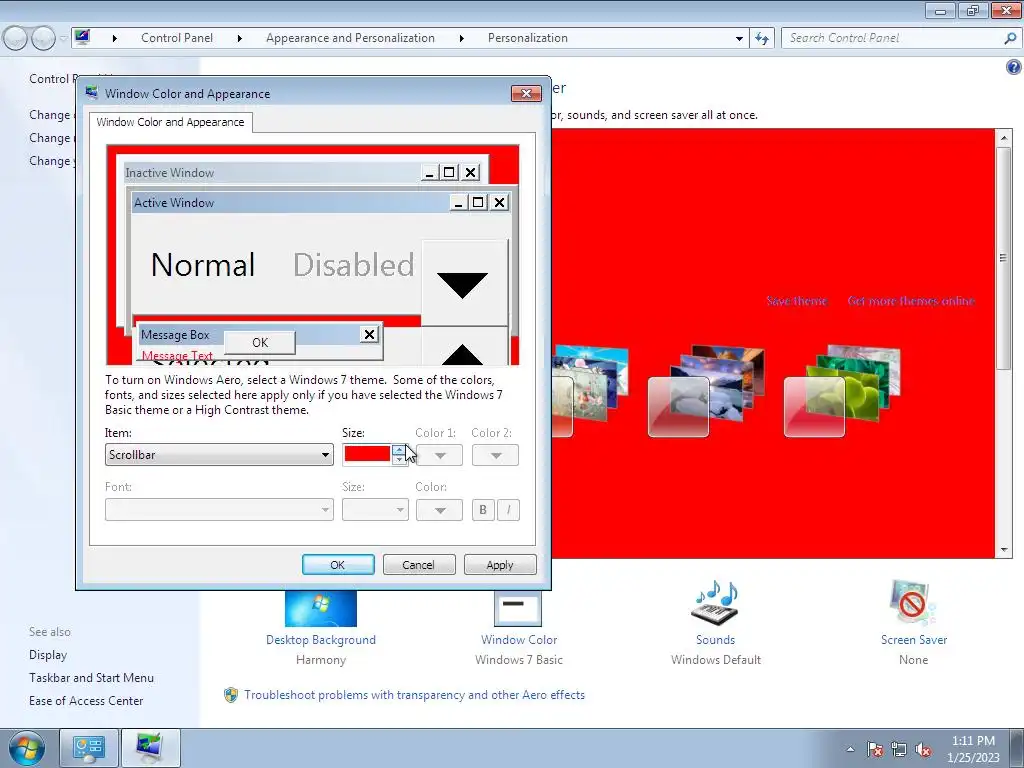The image size is (1024, 768).
Task: Open Ease of Access Center link
Action: click(x=86, y=701)
